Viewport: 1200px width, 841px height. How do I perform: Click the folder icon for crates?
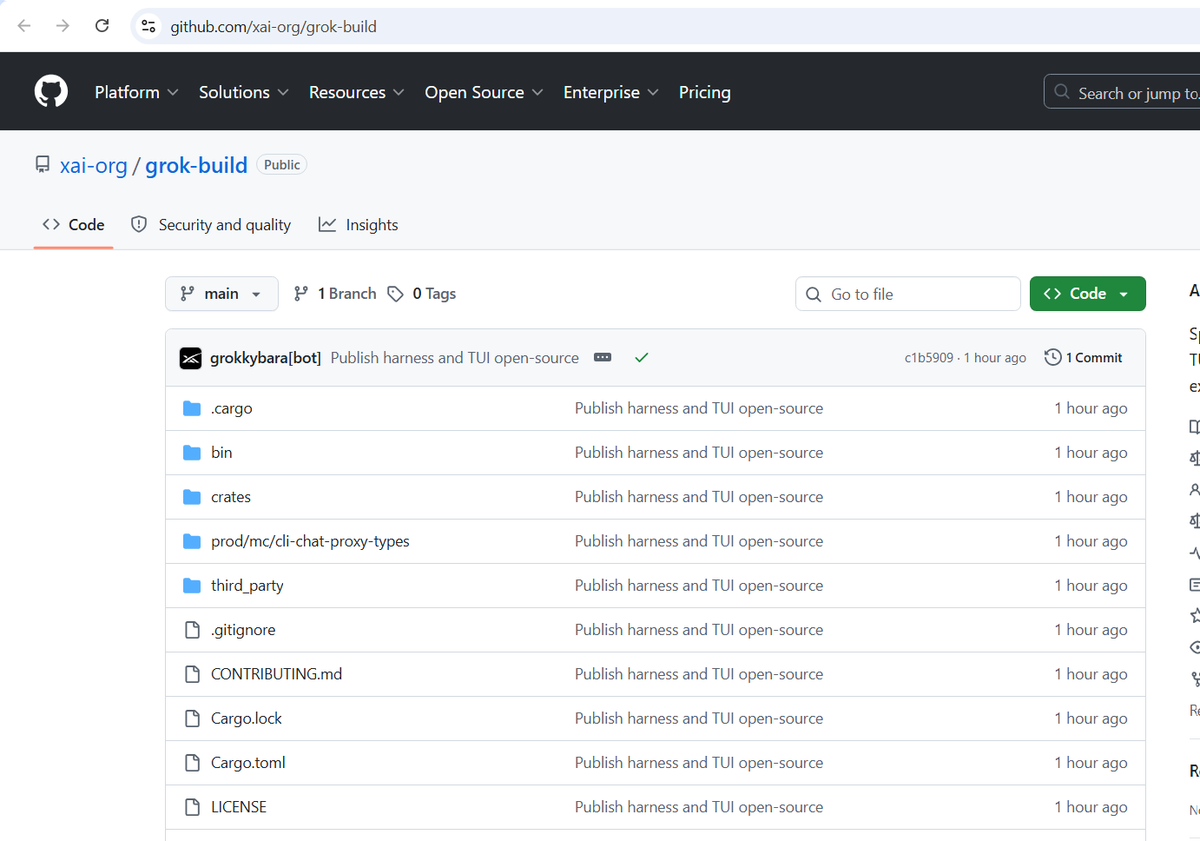192,497
